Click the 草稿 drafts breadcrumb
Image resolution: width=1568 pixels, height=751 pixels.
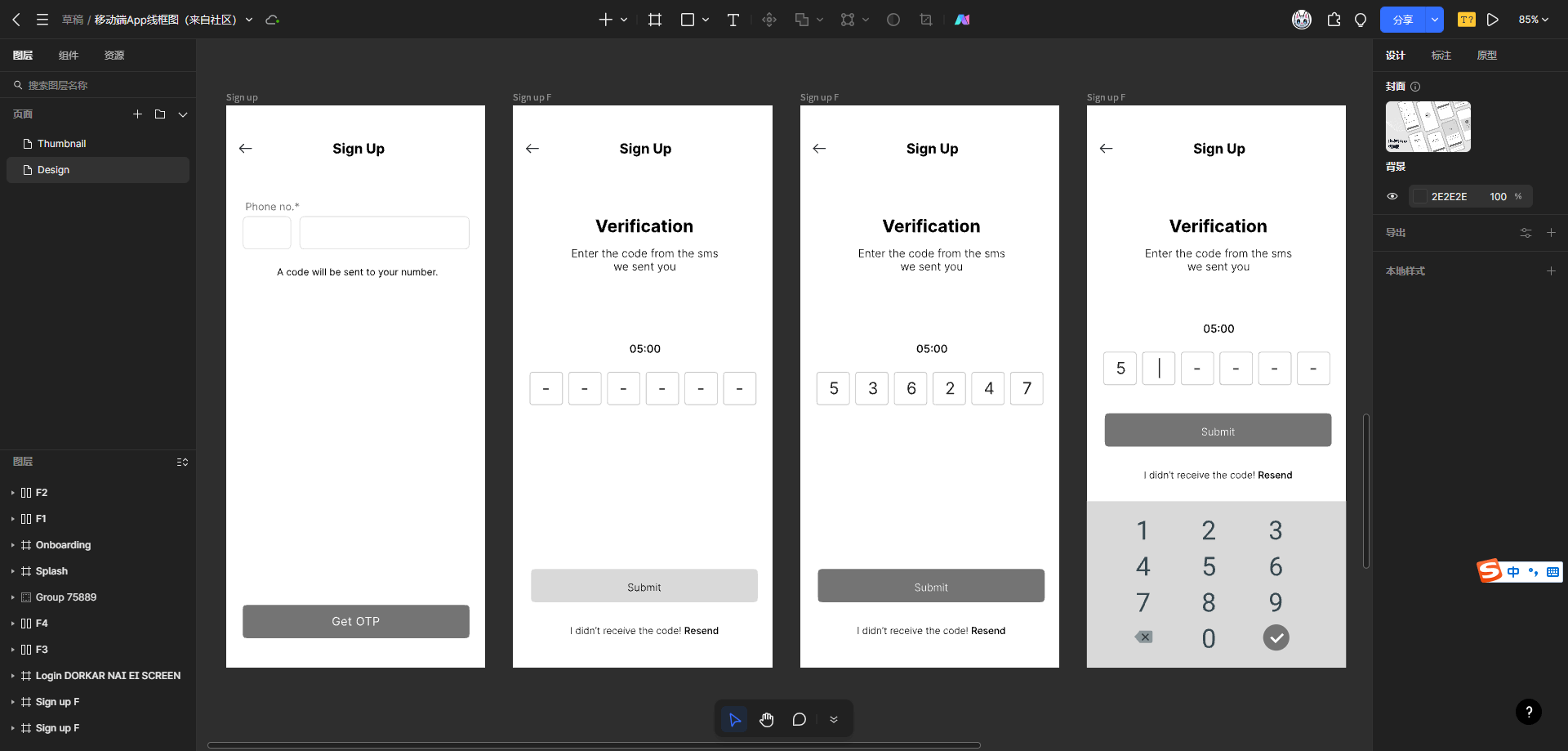coord(73,20)
